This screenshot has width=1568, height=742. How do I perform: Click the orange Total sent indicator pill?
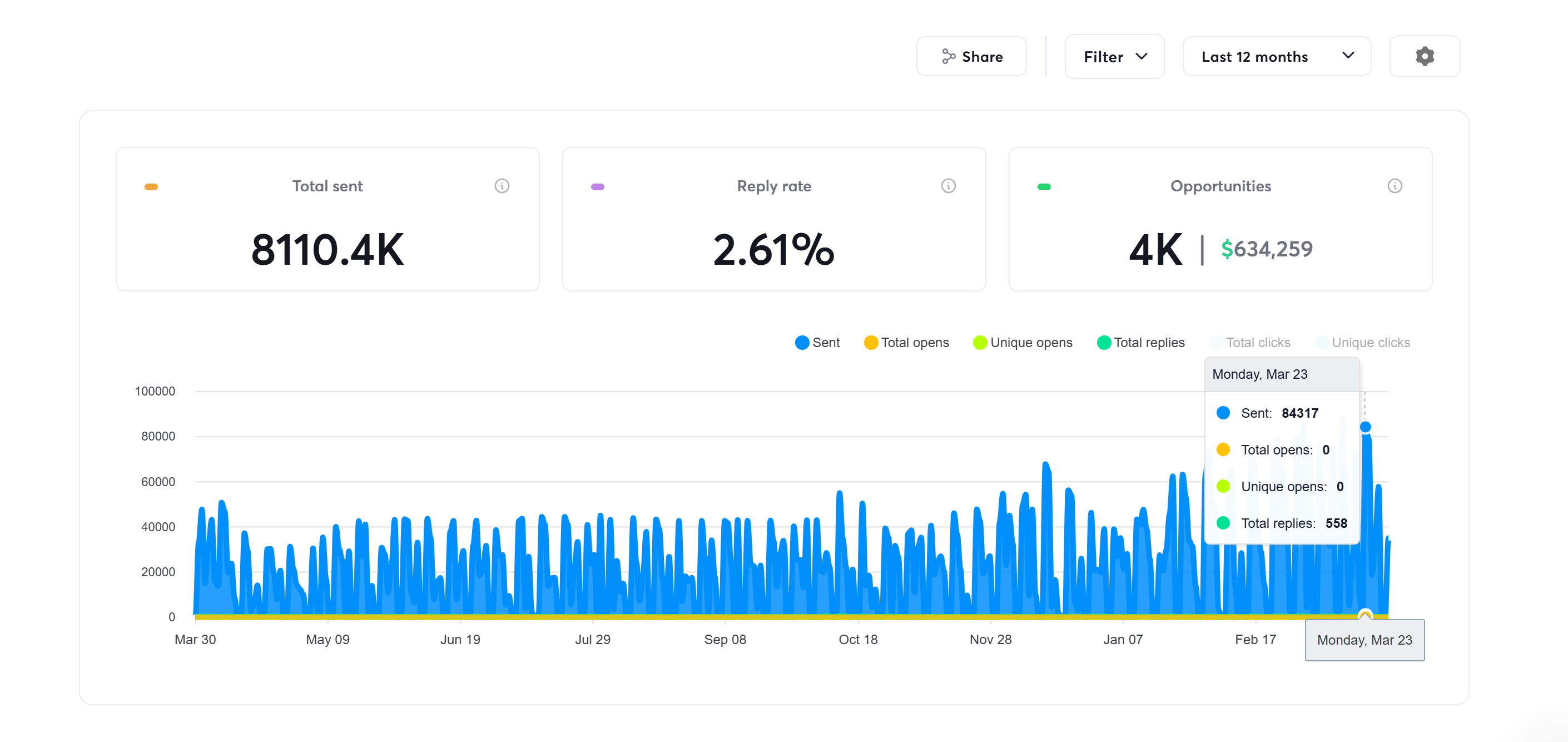click(x=151, y=187)
